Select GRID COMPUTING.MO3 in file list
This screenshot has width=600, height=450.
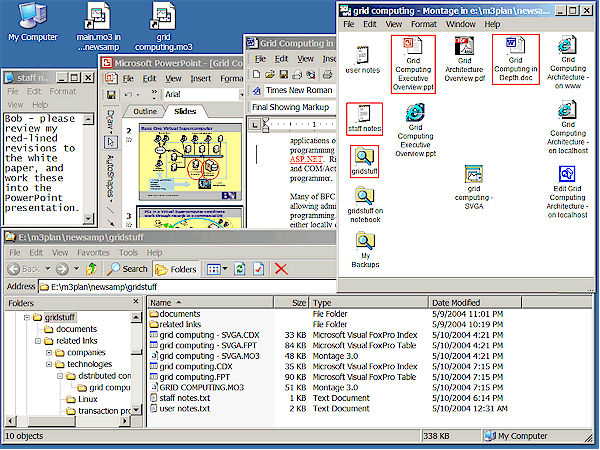coord(197,387)
